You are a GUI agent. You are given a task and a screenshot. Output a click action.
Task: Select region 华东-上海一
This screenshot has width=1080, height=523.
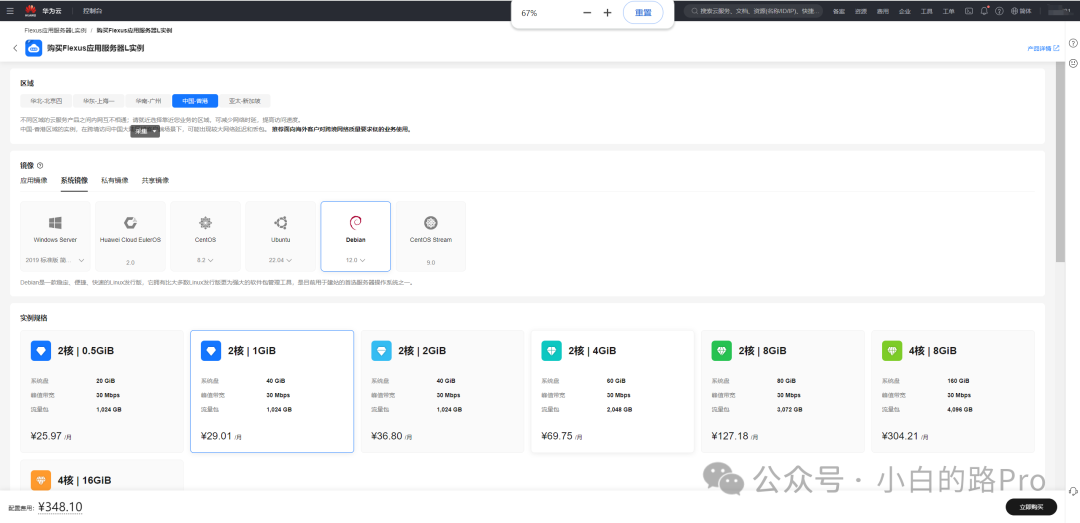98,101
